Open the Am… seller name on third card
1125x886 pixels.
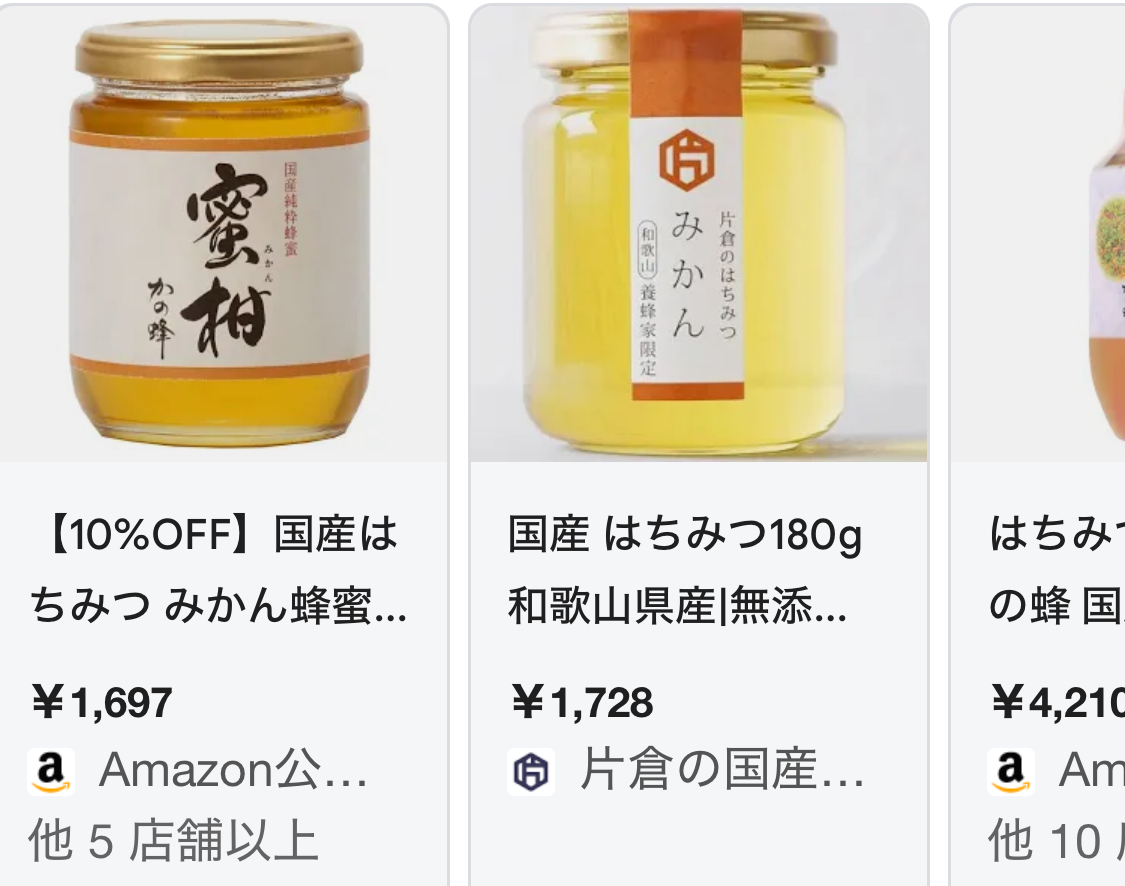1091,770
